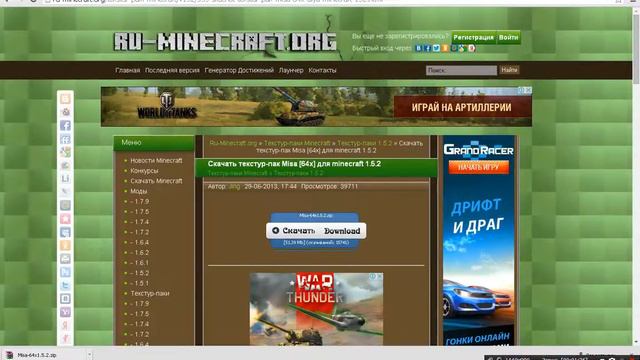Click the orange icon at top of share bar

(x=65, y=99)
